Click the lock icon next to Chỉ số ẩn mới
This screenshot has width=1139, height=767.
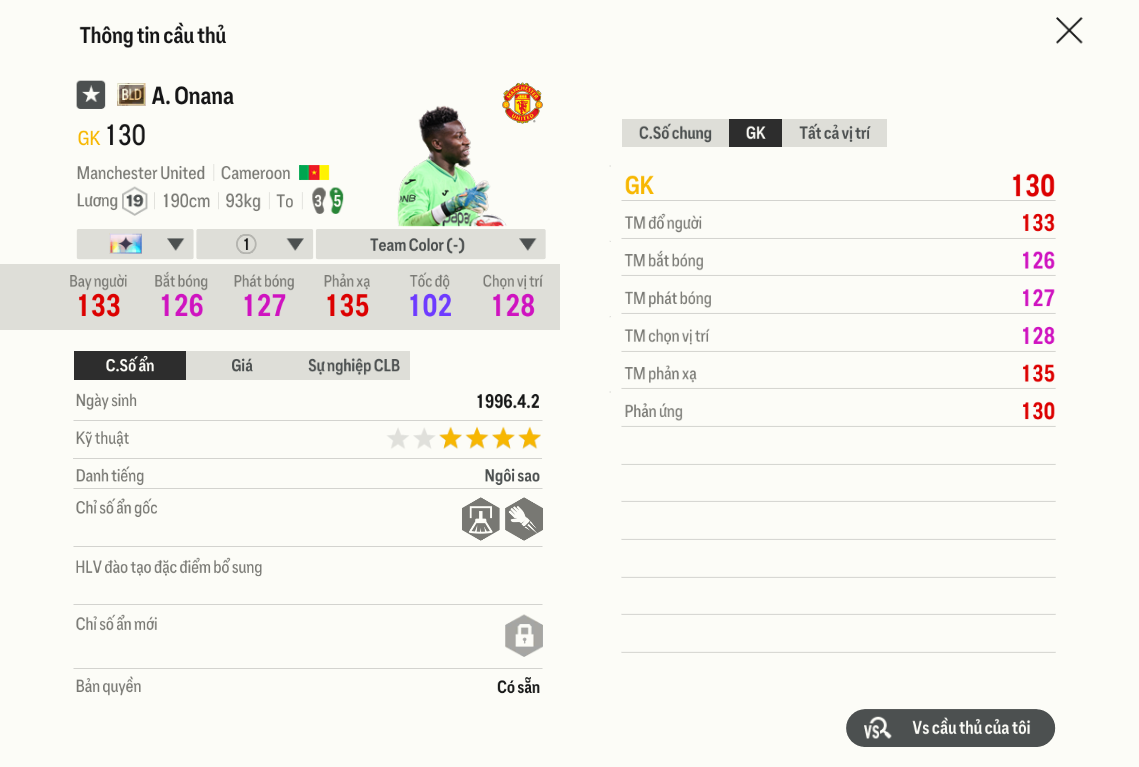pyautogui.click(x=523, y=636)
